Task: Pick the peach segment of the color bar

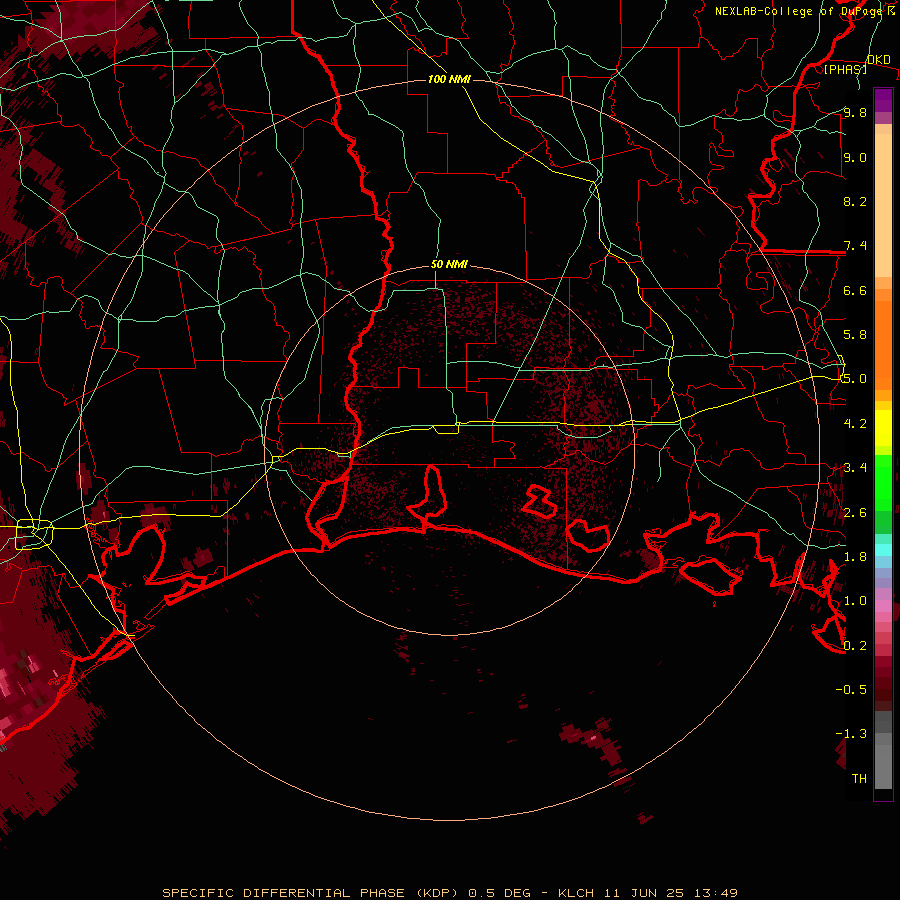Action: (883, 207)
